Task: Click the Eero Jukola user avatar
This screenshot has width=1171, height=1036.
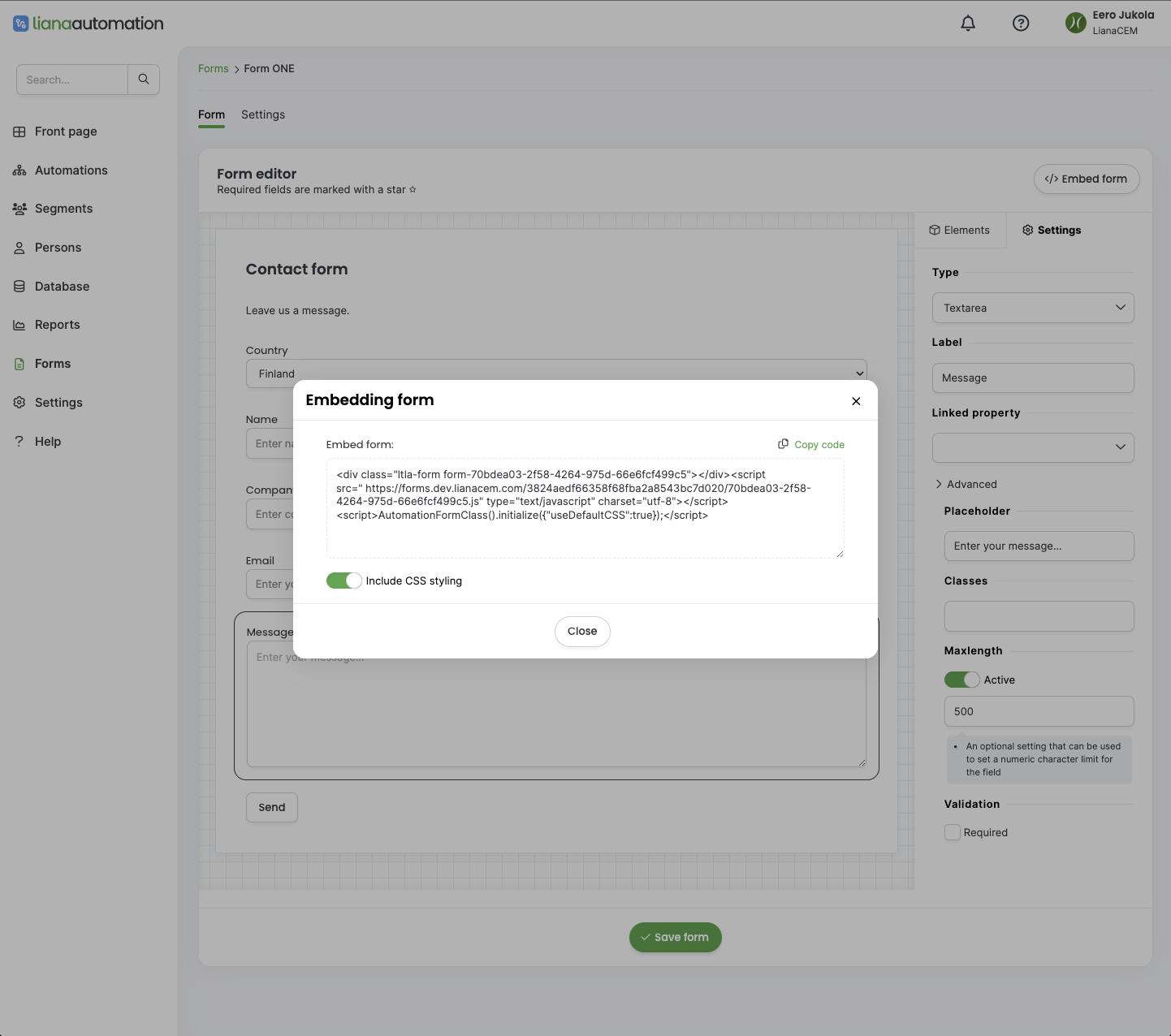Action: (x=1075, y=23)
